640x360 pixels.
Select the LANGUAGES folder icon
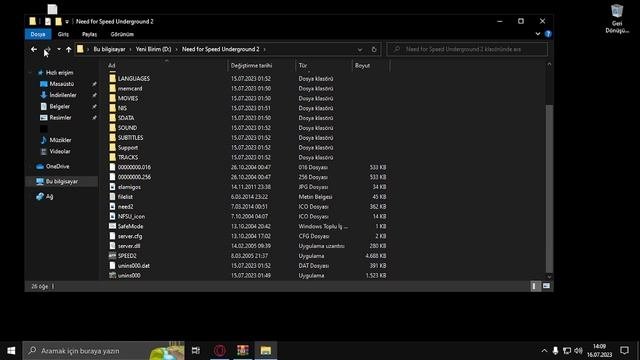(x=113, y=78)
